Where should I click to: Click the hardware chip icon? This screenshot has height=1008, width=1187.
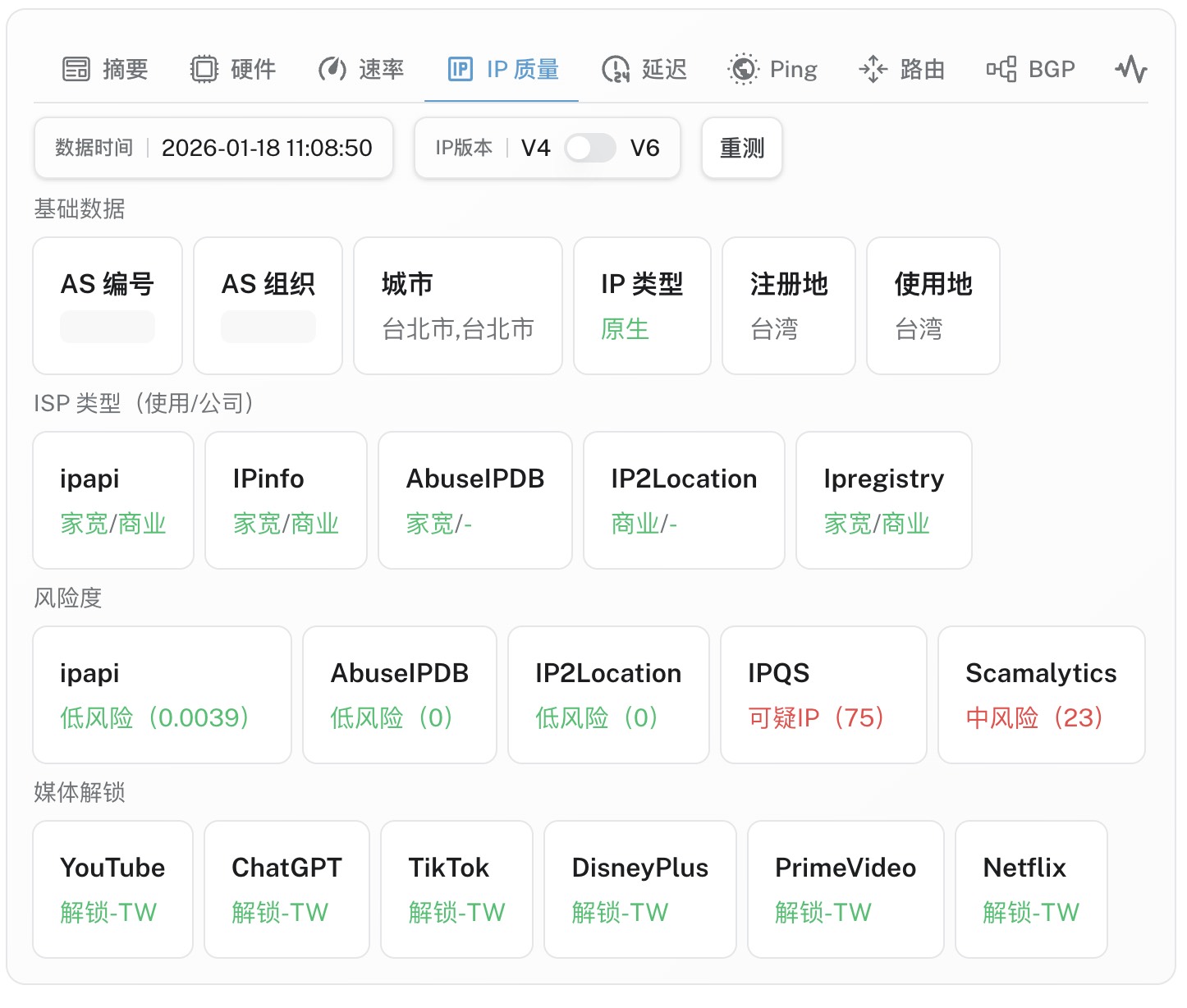pos(204,69)
